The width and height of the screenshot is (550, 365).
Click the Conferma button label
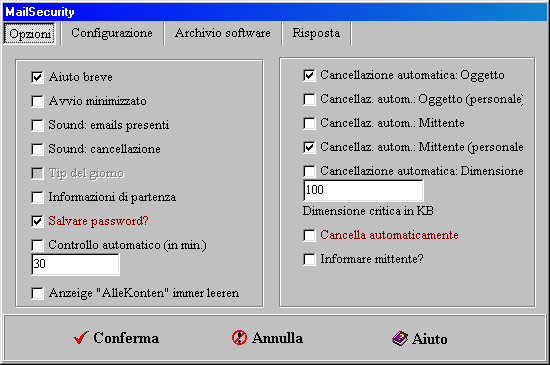(x=126, y=338)
